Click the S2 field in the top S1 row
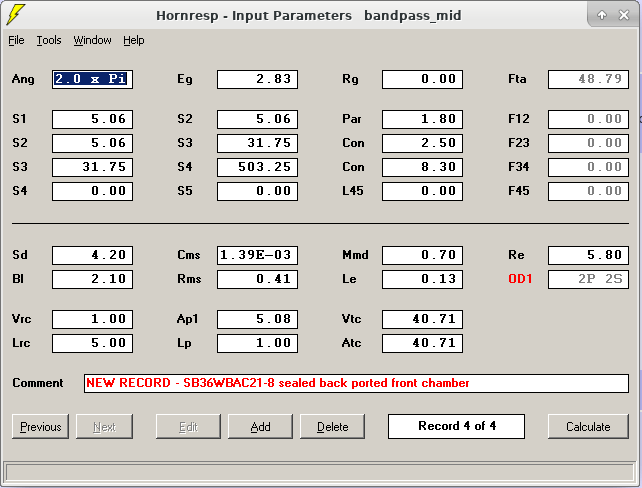 [x=257, y=119]
